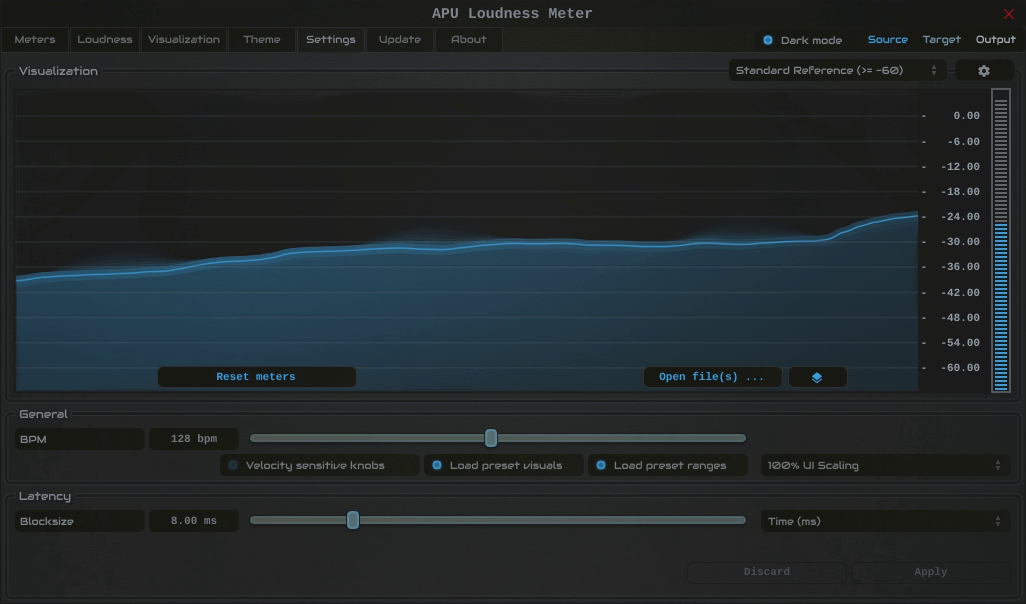
Task: Click the vertical level meter bar
Action: point(1000,241)
